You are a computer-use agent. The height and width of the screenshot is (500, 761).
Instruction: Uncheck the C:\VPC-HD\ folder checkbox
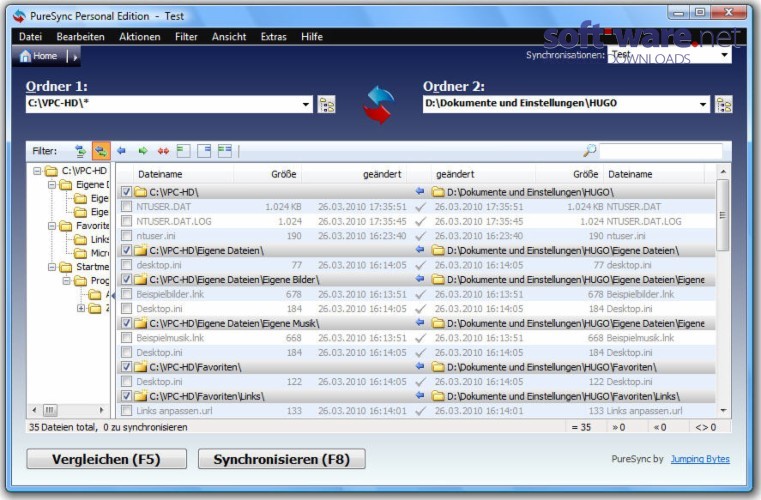pyautogui.click(x=126, y=192)
